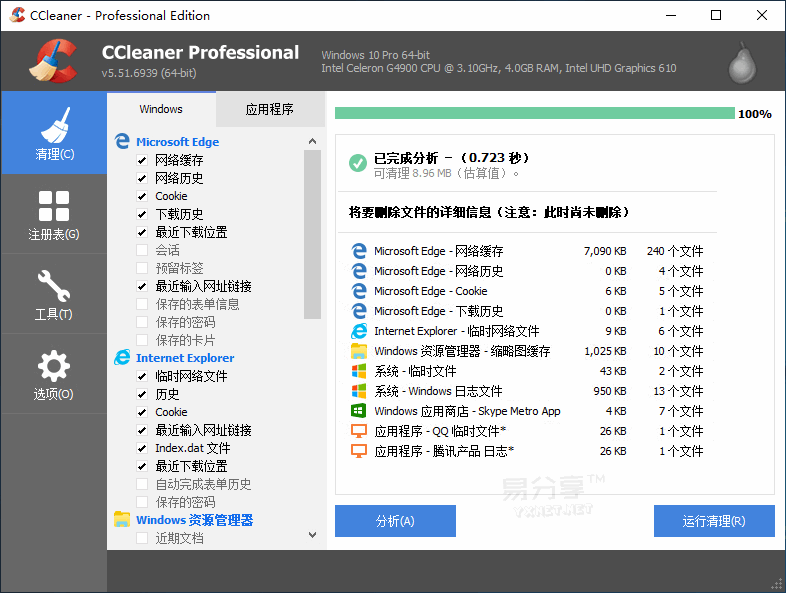This screenshot has height=593, width=786.
Task: Tick the 保存的表单信息 checkbox
Action: [142, 304]
